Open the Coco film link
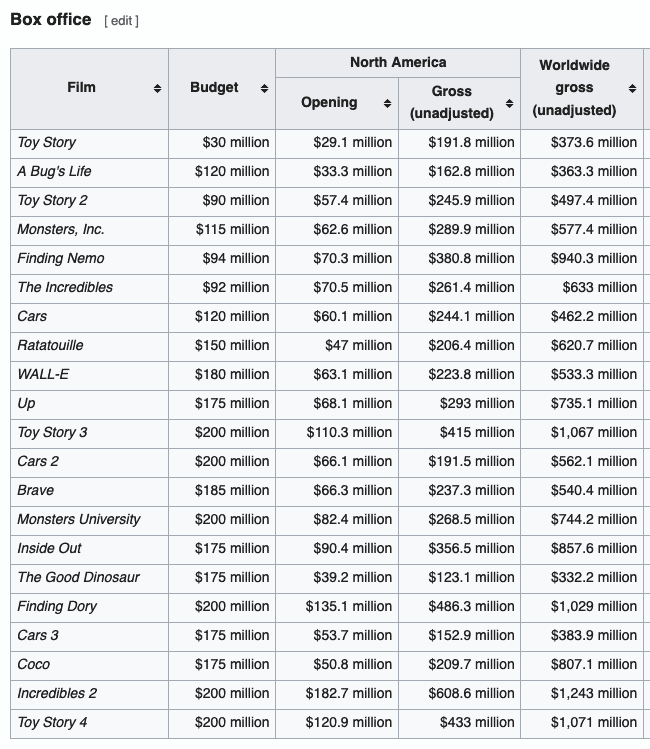The image size is (650, 749). (33, 664)
